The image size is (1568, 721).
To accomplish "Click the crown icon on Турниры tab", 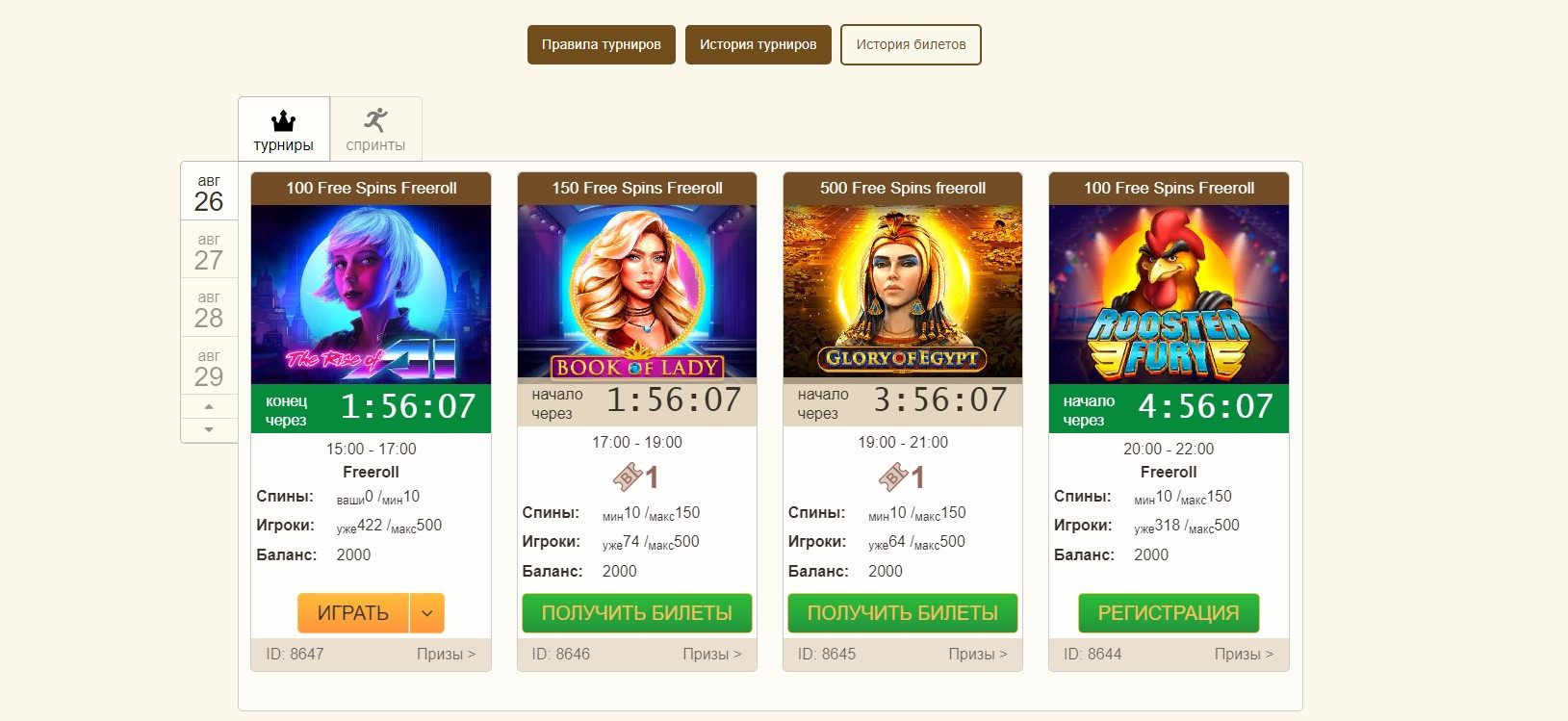I will 283,121.
